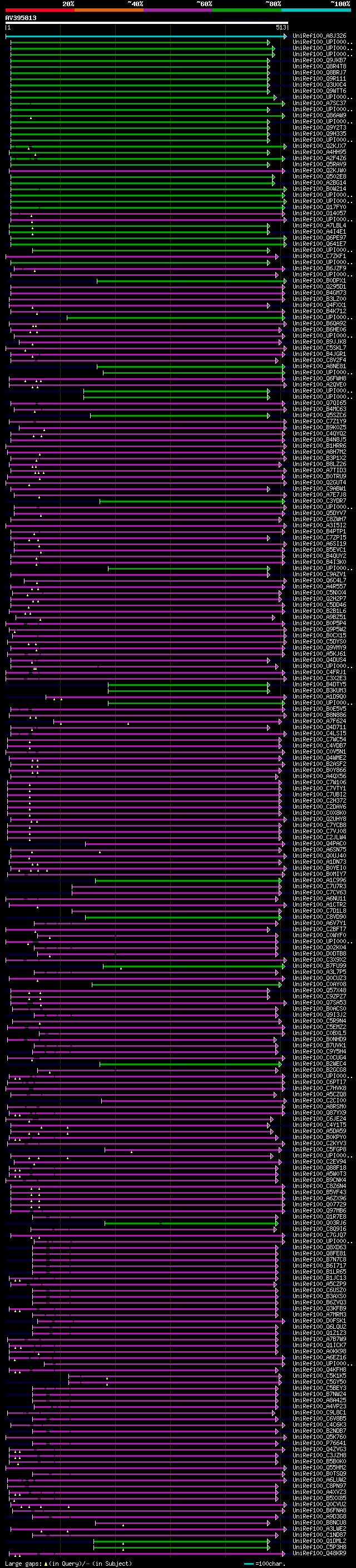Click the cyan alignment bar of UniRef100_A8J326

point(146,36)
